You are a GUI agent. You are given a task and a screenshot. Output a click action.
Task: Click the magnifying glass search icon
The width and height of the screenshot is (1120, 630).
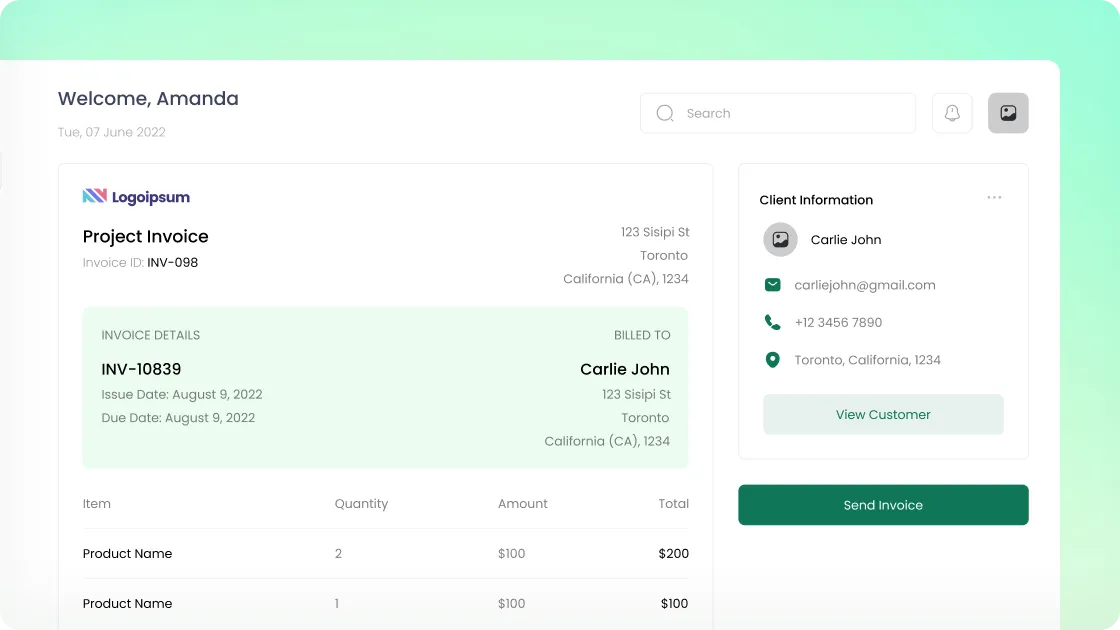point(665,113)
